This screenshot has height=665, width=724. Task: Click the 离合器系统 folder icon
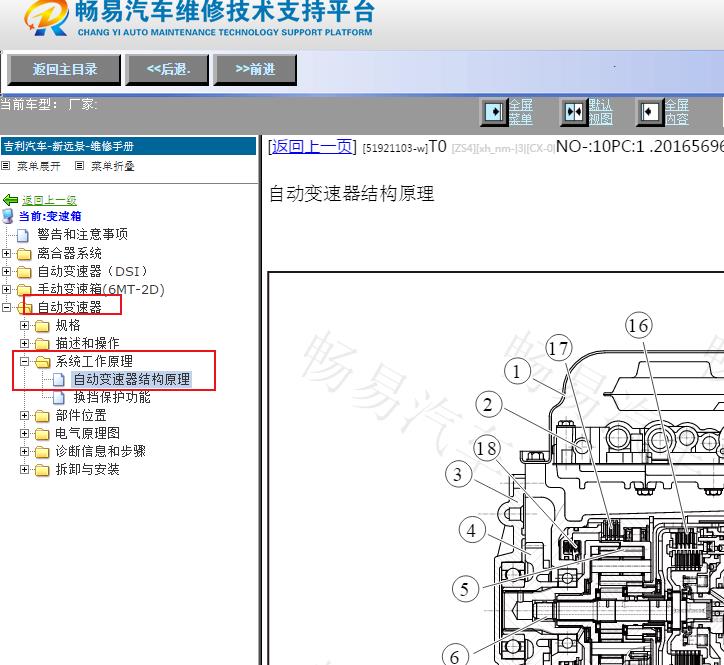[24, 254]
